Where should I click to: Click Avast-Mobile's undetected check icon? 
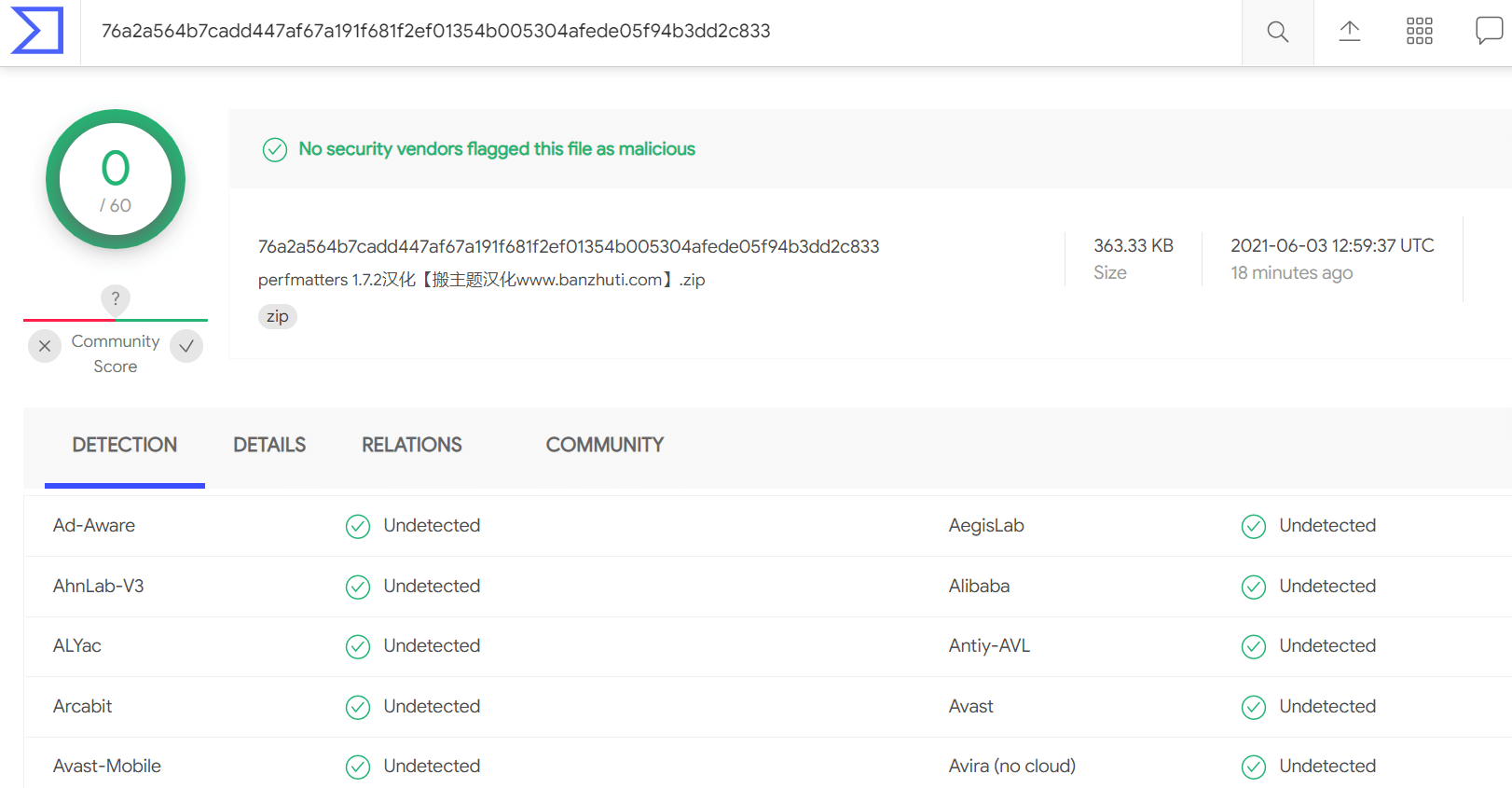coord(358,767)
